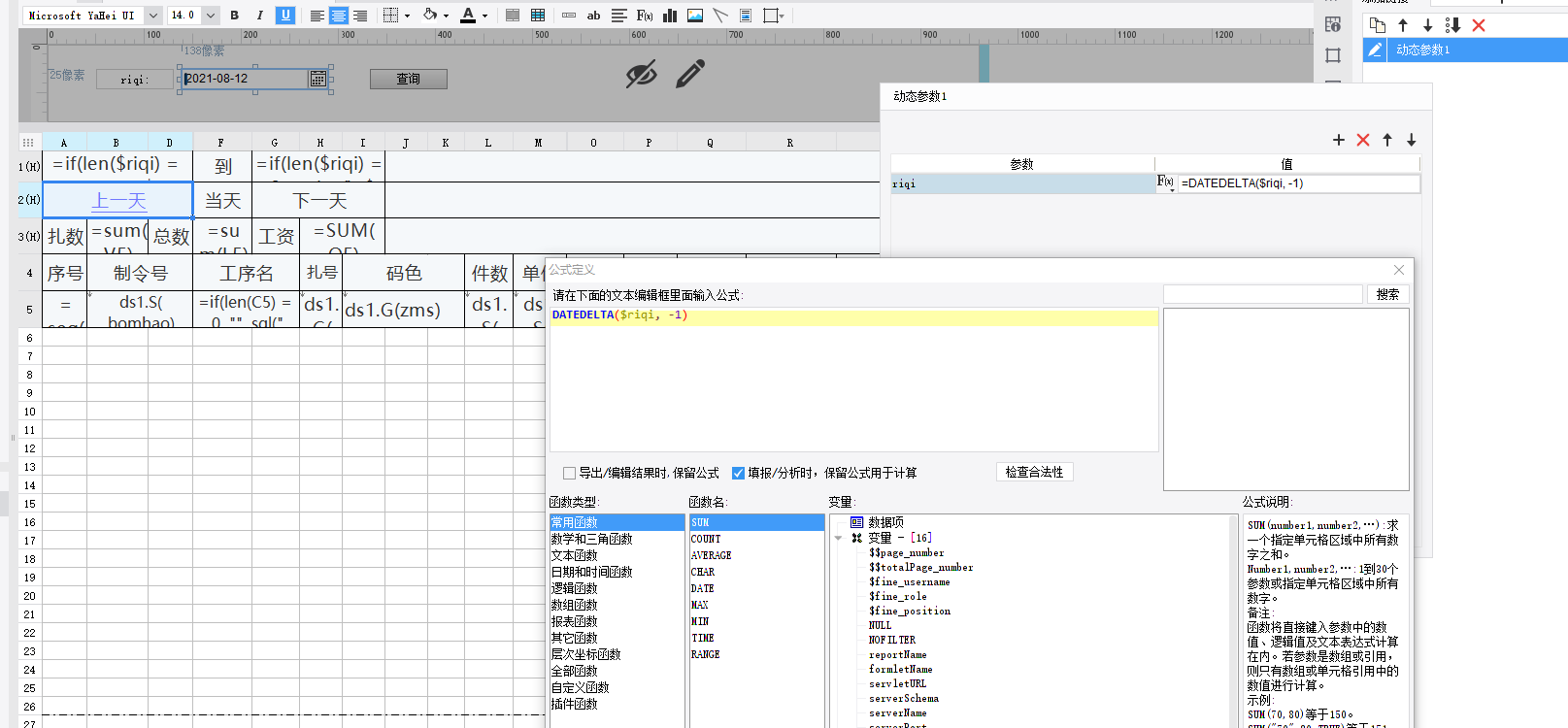1568x728 pixels.
Task: Select AVERAGE in function name list
Action: pyautogui.click(x=711, y=555)
